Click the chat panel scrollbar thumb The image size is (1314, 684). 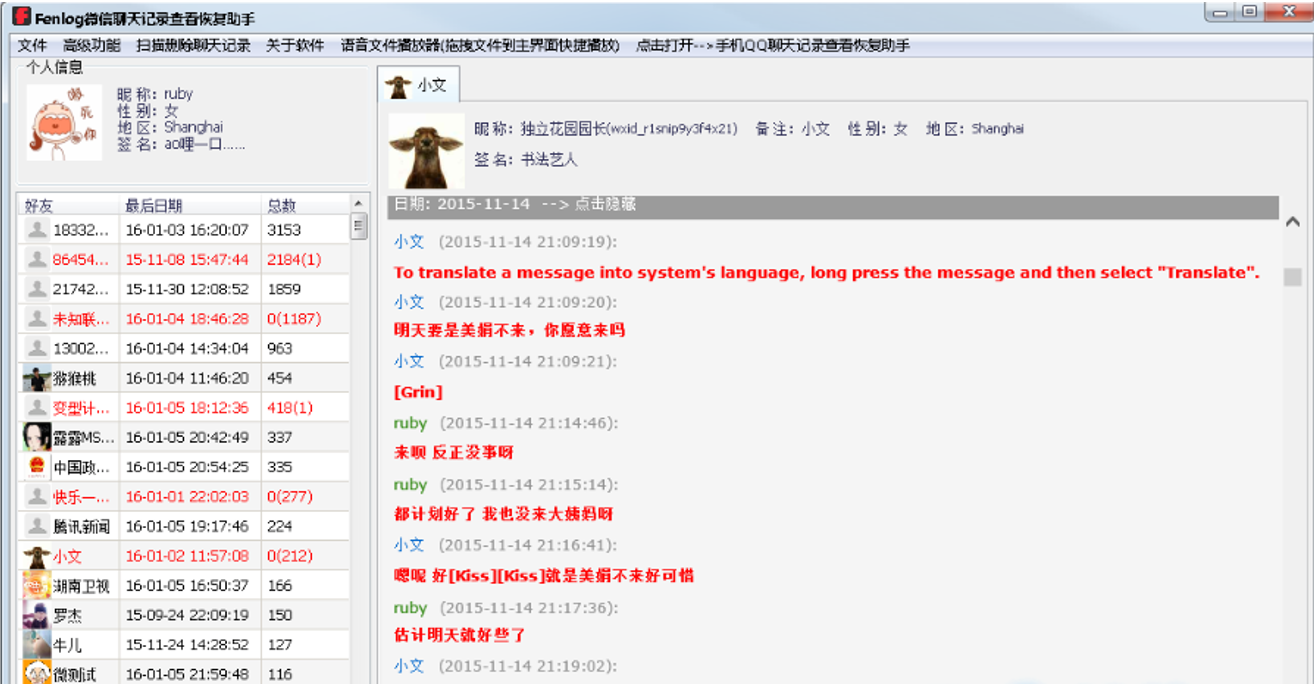point(1292,277)
